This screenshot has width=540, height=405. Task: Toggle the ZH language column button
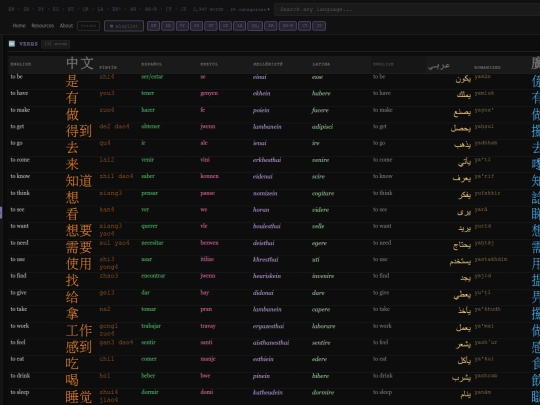tap(168, 26)
